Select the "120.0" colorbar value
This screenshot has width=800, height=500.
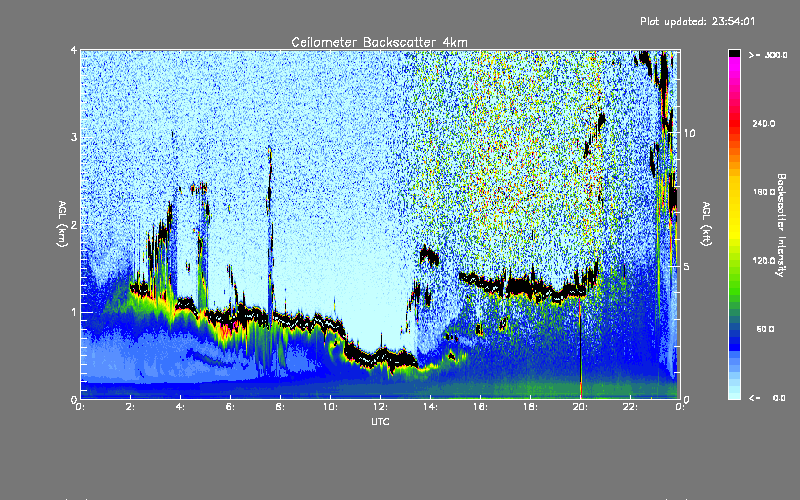click(764, 260)
